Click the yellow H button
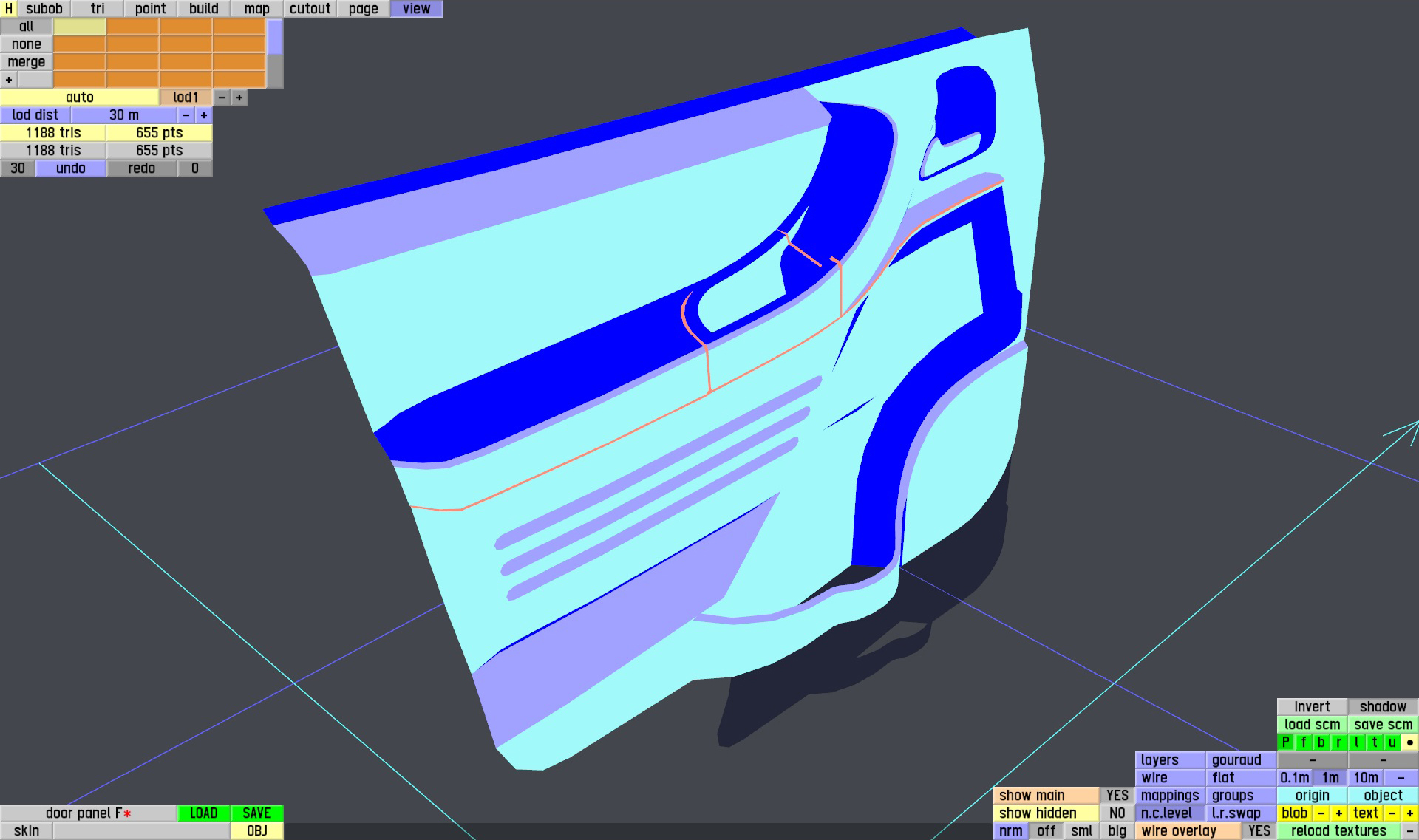The width and height of the screenshot is (1419, 840). [x=8, y=9]
